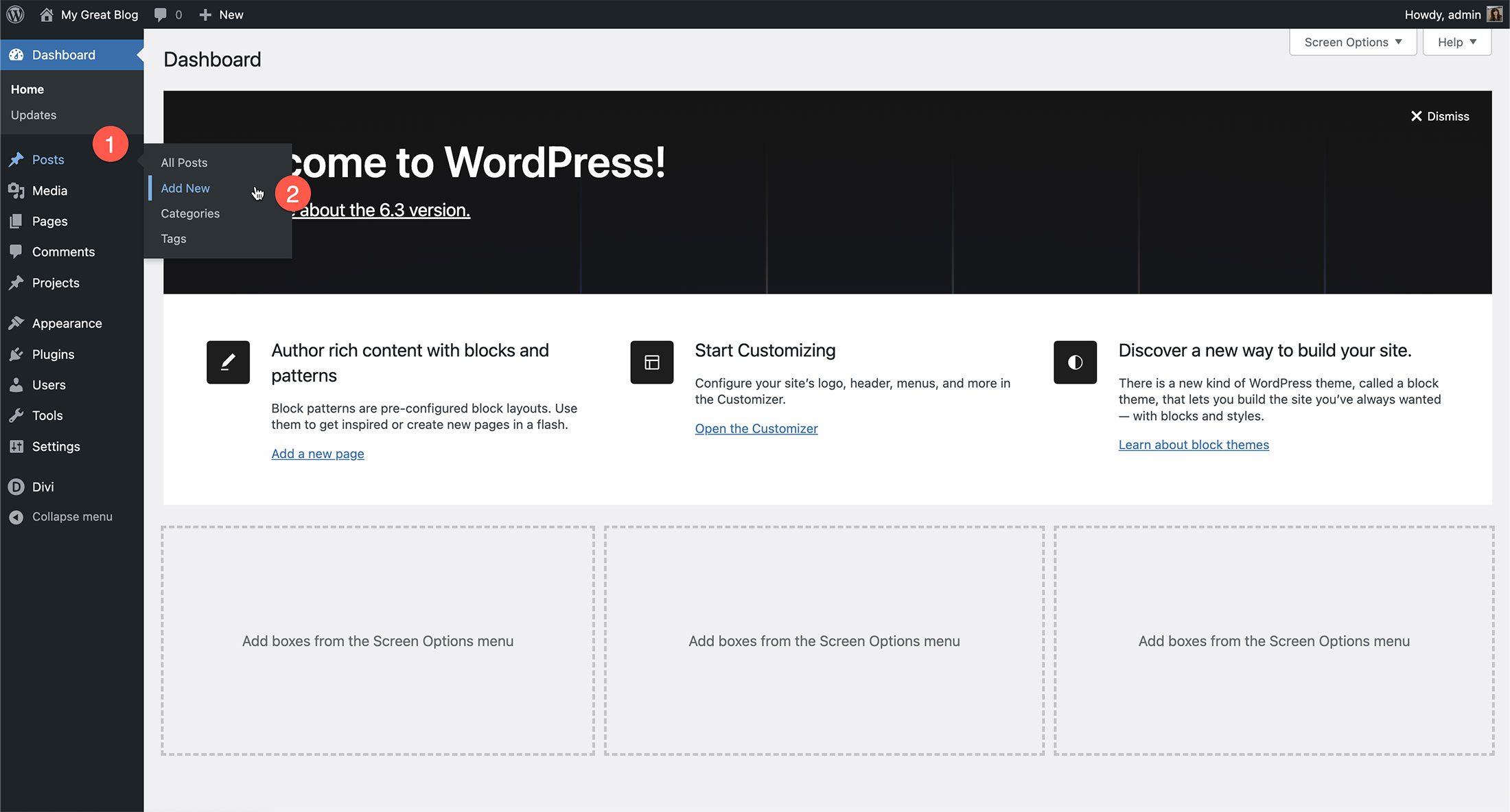Screen dimensions: 1510x812
Task: Collapse the WordPress admin menu
Action: click(x=71, y=516)
